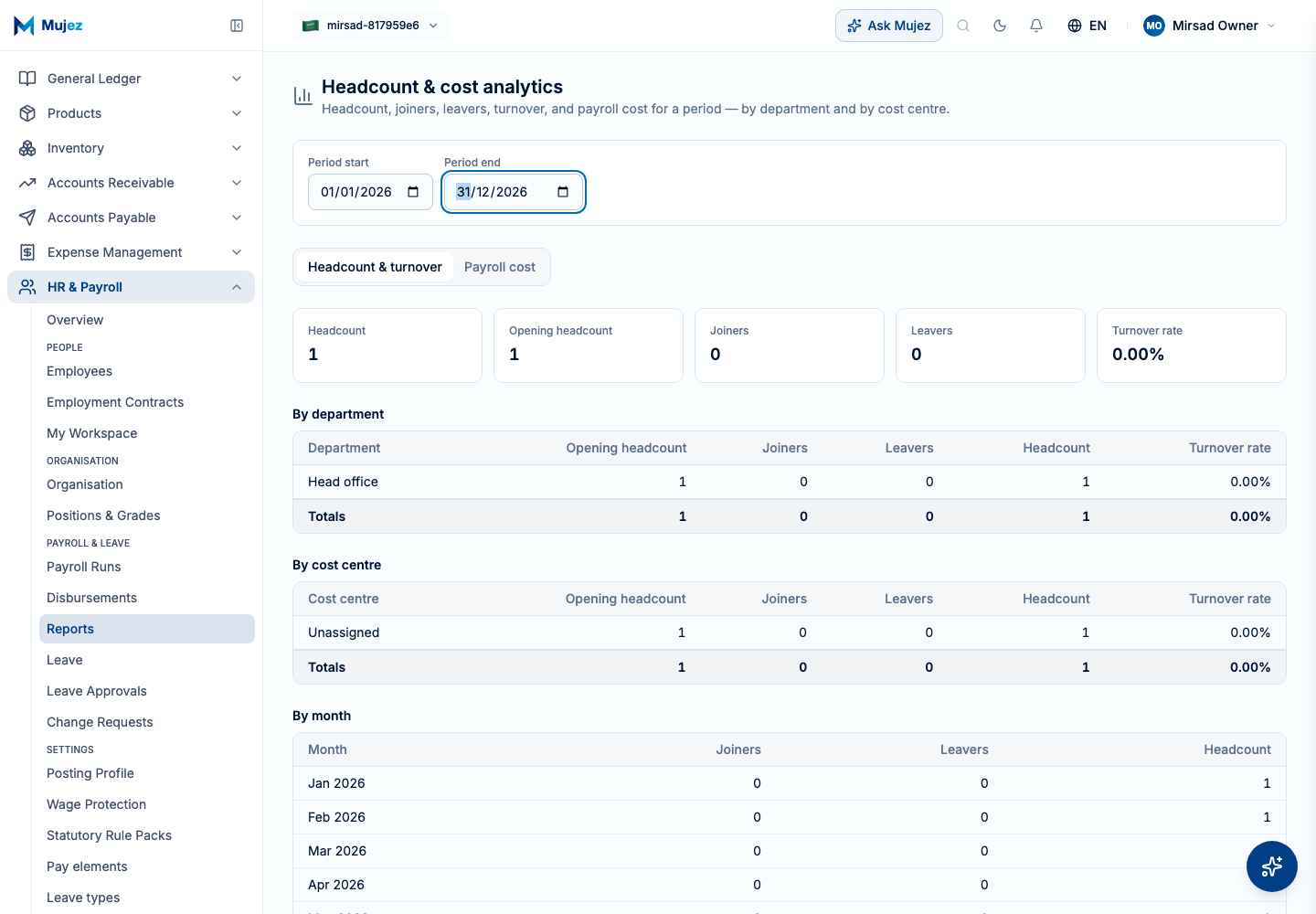Expand Accounts Receivable chevron
Image resolution: width=1316 pixels, height=914 pixels.
pos(237,183)
